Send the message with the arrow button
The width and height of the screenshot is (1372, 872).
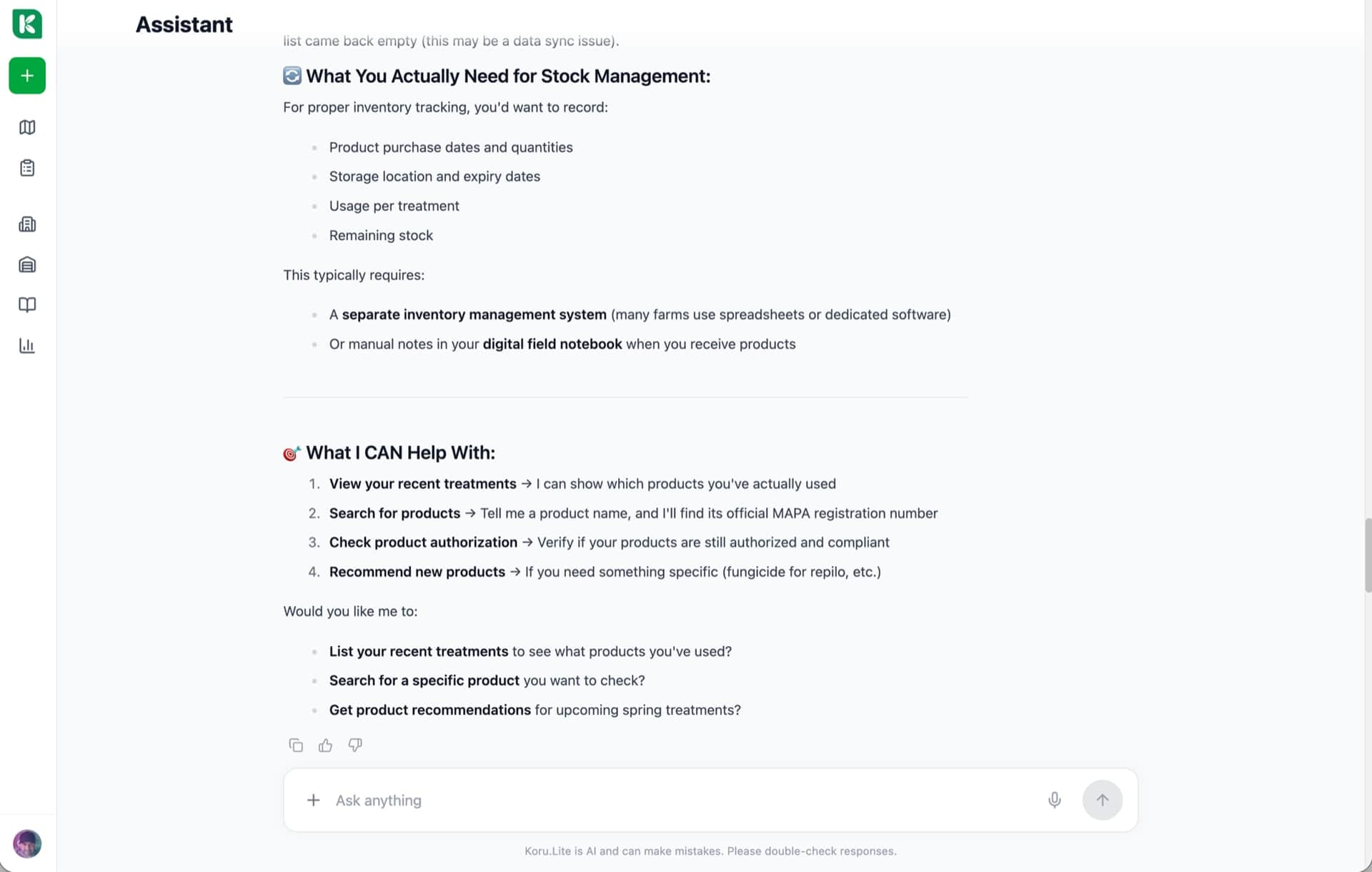click(1103, 801)
